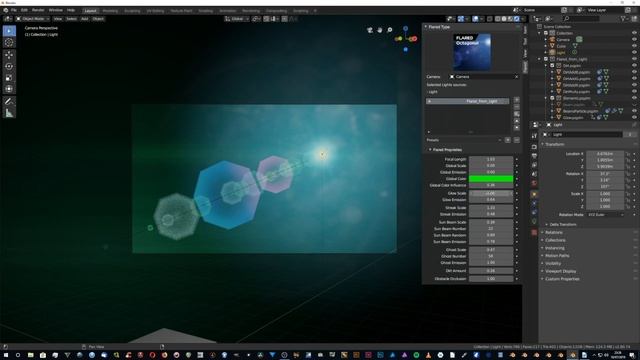Open the viewport View menu

pyautogui.click(x=58, y=19)
